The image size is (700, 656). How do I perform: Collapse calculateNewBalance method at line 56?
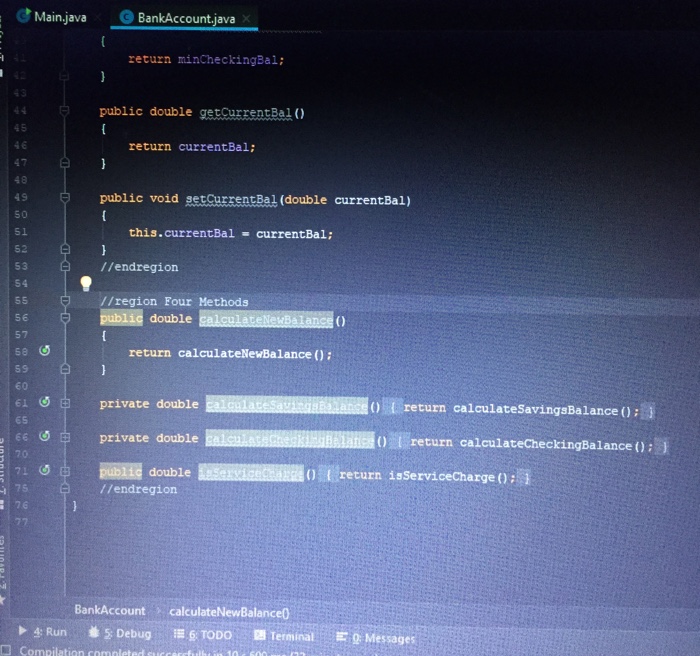[65, 318]
